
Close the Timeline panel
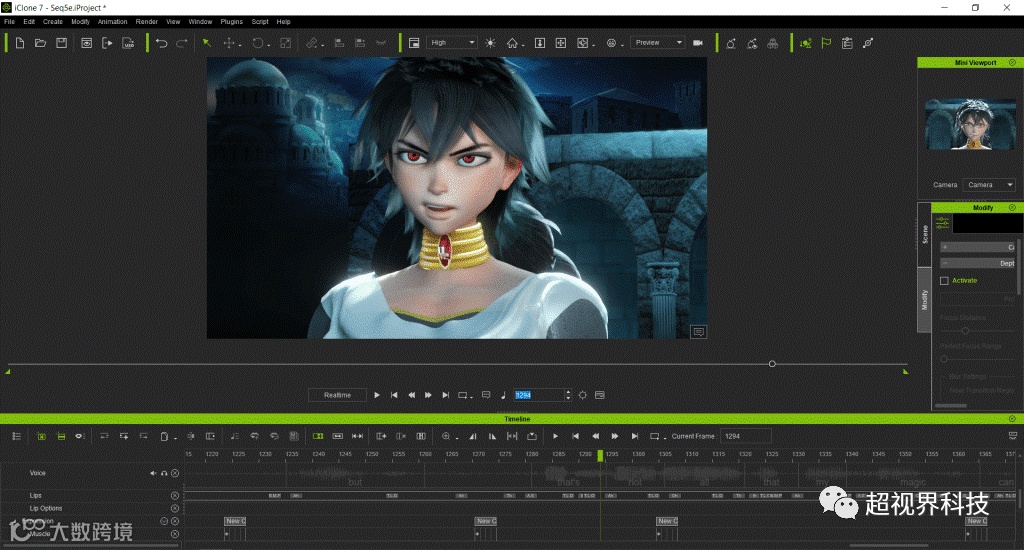coord(1012,419)
